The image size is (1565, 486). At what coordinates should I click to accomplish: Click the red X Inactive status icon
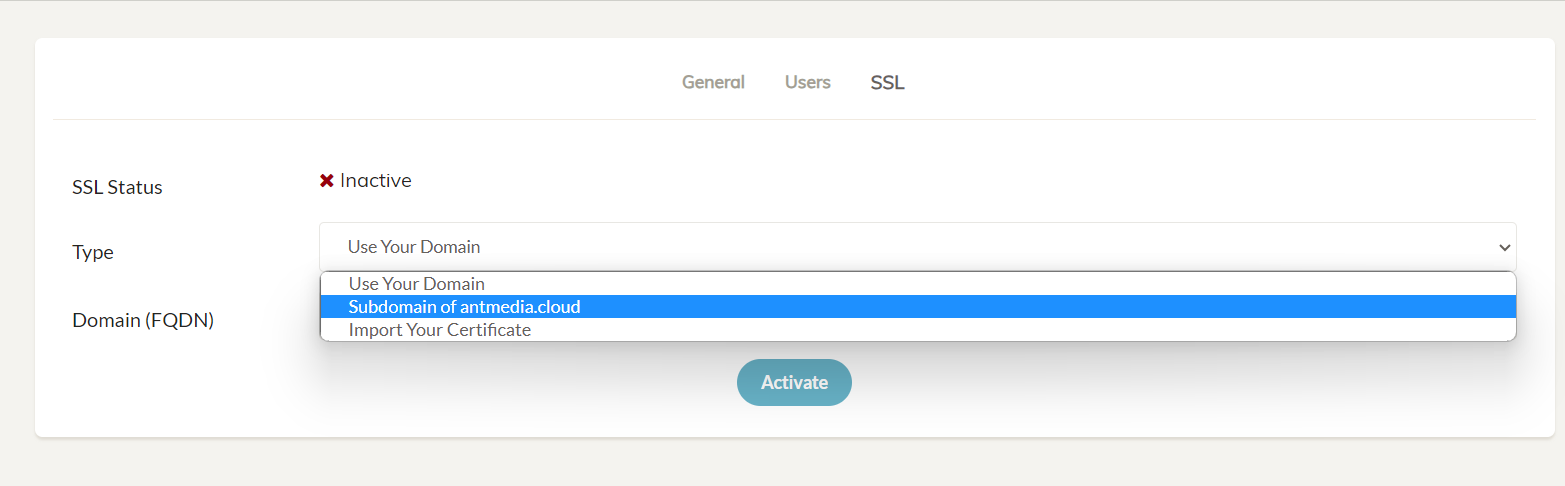click(326, 181)
